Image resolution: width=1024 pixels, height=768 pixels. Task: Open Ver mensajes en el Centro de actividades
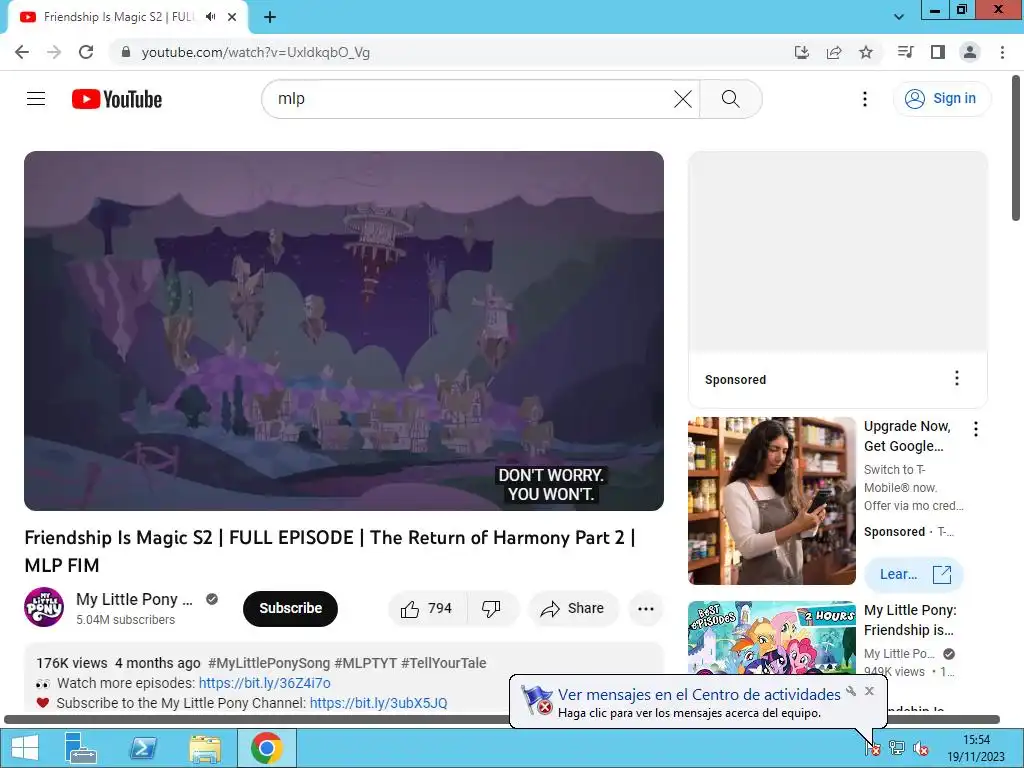[699, 695]
